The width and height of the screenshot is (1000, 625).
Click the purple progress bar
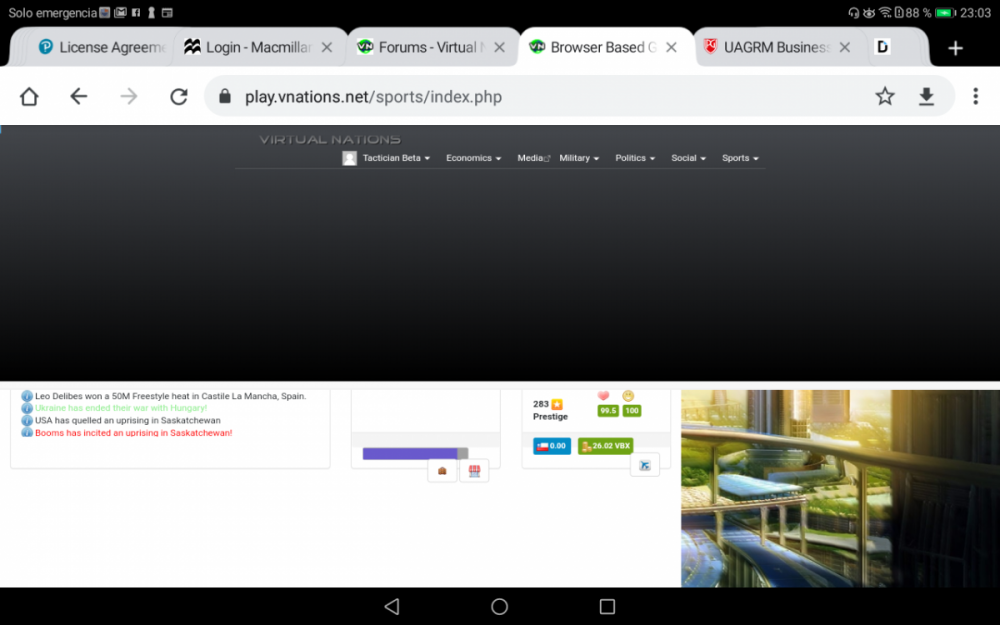(409, 453)
